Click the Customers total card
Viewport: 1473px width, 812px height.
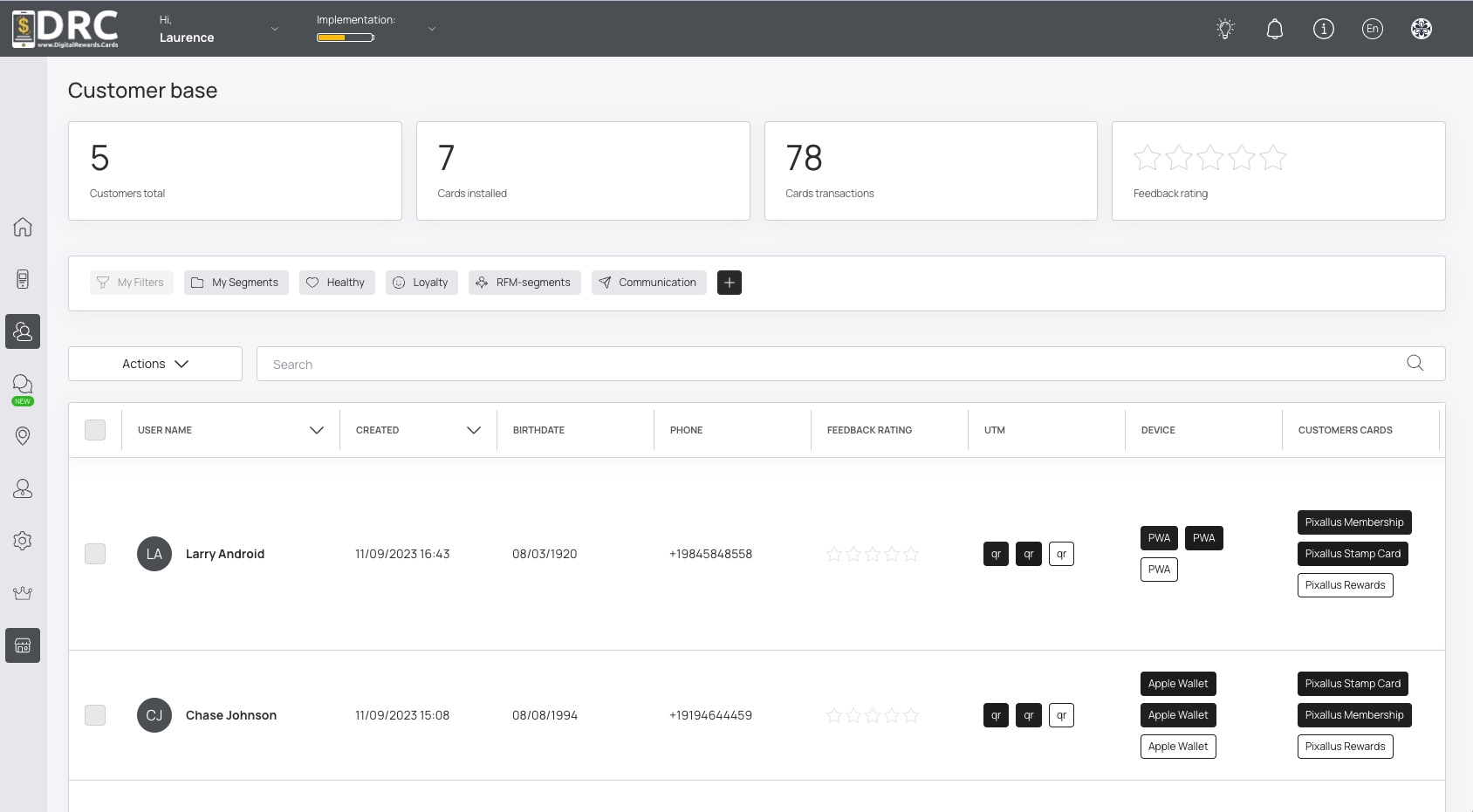coord(235,171)
